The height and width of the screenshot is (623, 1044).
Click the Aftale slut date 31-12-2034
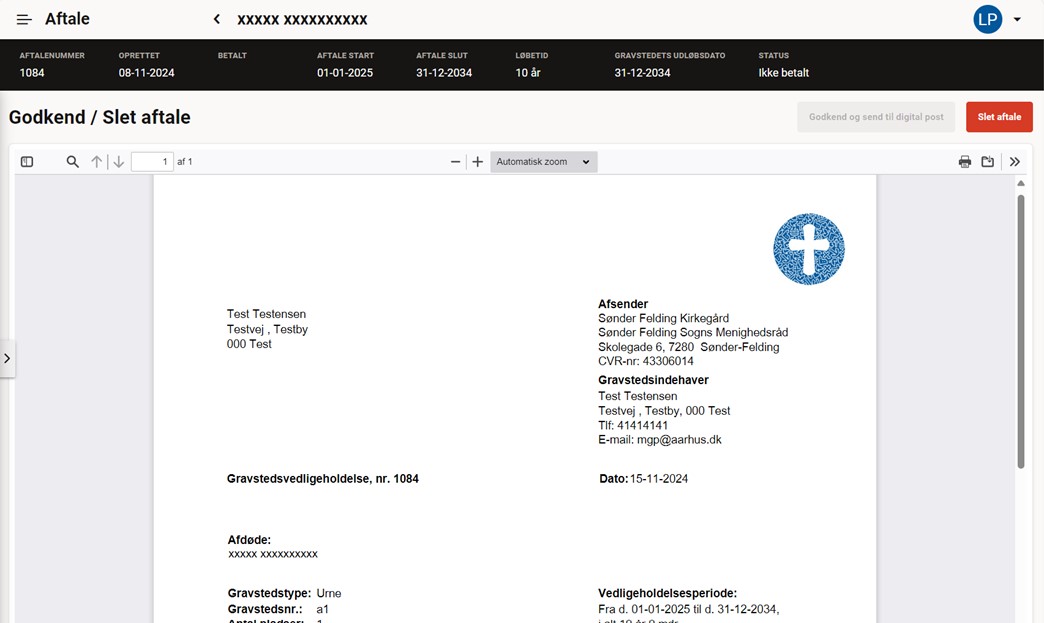[x=444, y=73]
